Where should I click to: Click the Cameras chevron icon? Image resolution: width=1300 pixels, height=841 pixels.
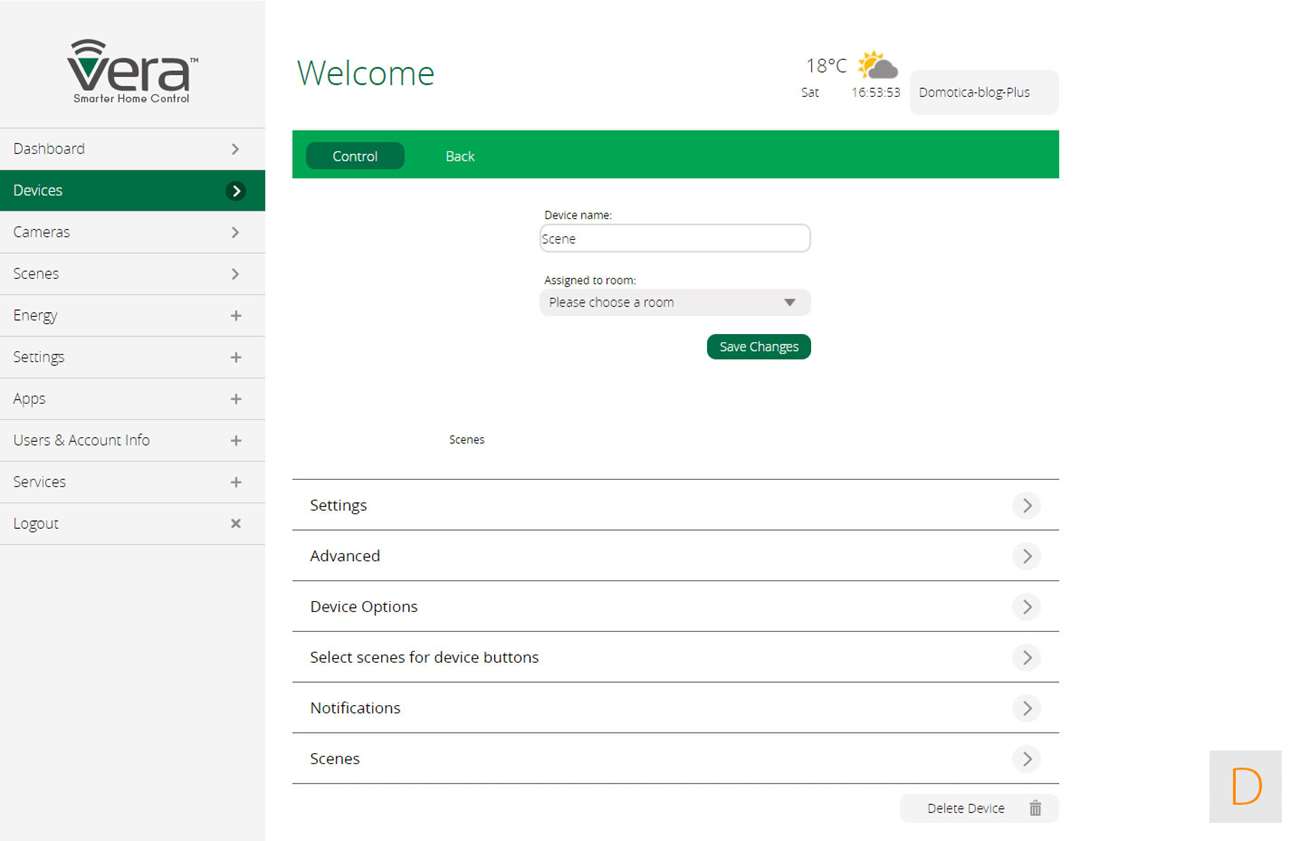236,232
